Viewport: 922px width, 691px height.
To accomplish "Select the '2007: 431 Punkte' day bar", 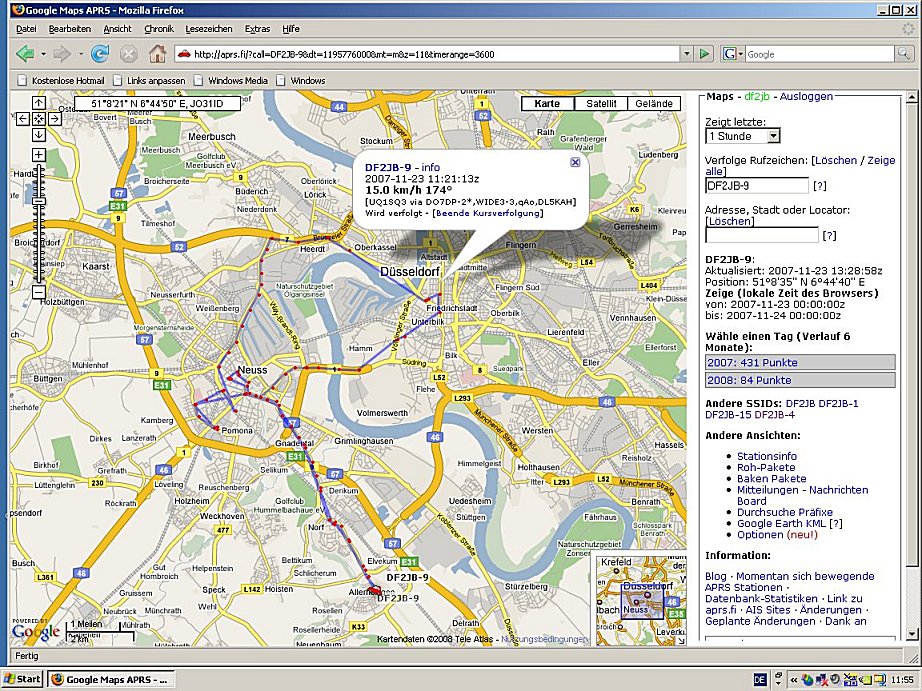I will point(800,362).
